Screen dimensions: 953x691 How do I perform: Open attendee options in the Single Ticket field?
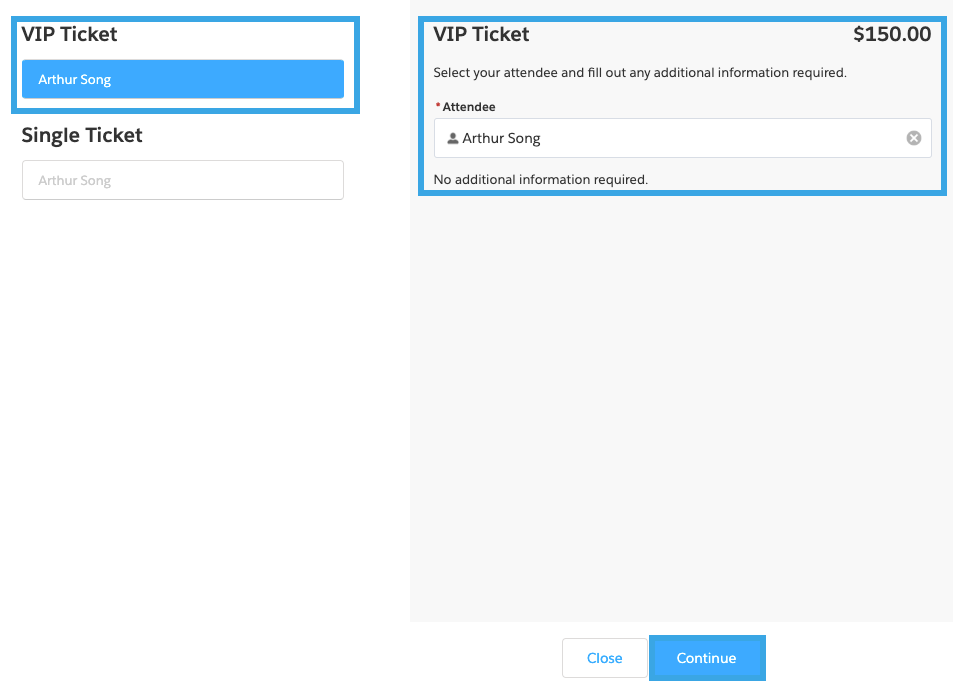point(182,180)
